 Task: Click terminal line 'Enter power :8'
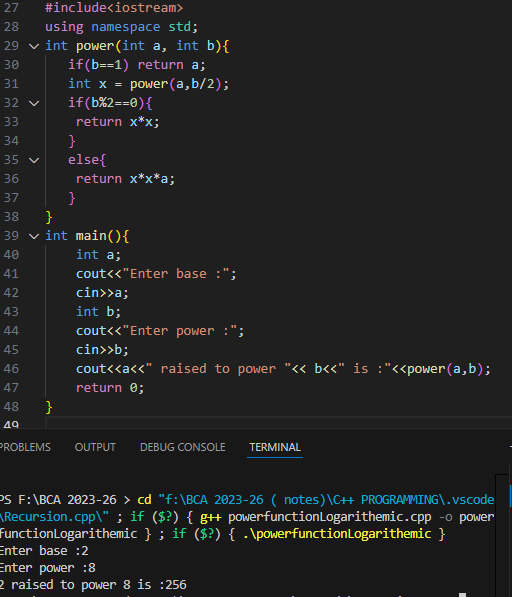[x=48, y=568]
